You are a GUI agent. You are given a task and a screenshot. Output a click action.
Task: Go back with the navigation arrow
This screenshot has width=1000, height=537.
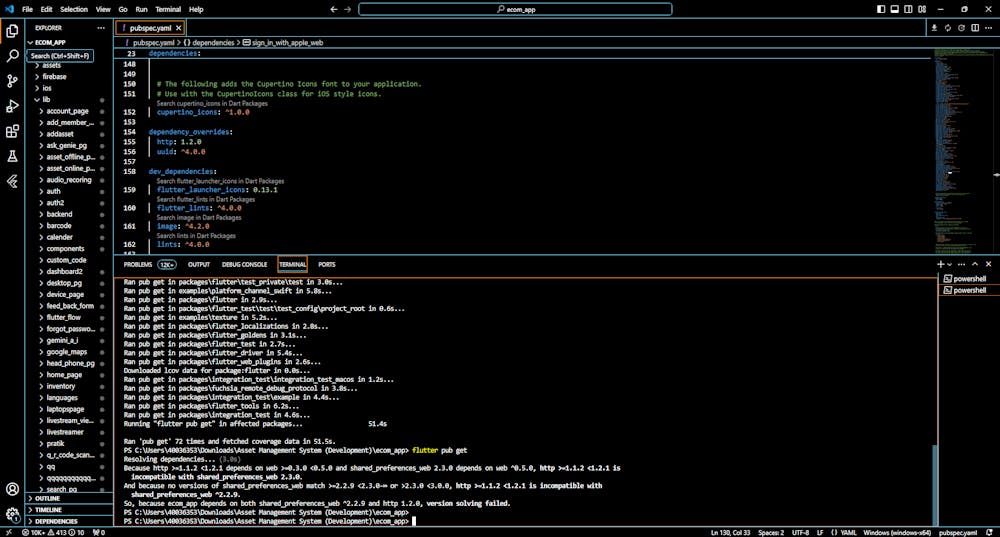334,9
